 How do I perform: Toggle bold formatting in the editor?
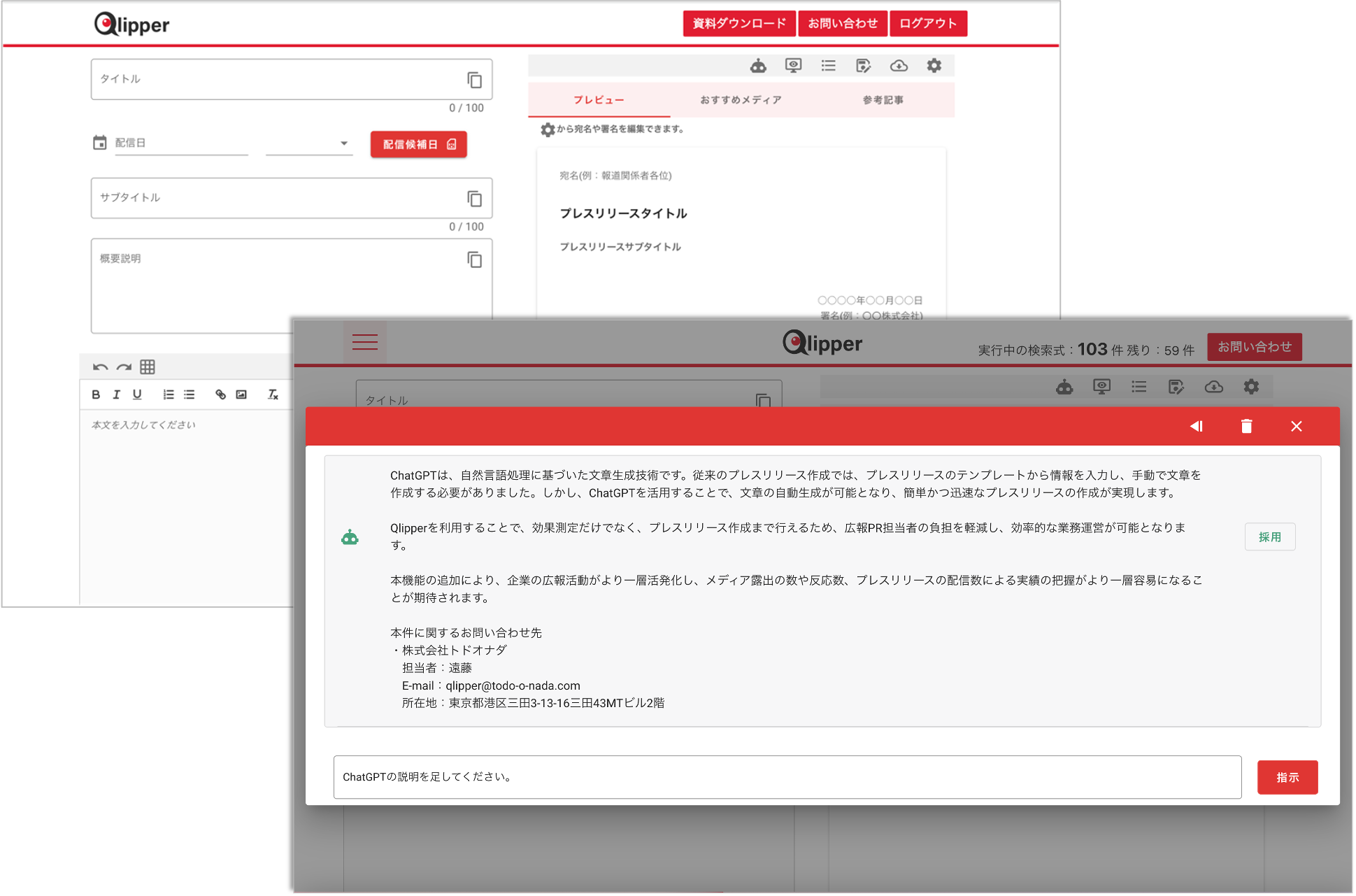point(96,394)
